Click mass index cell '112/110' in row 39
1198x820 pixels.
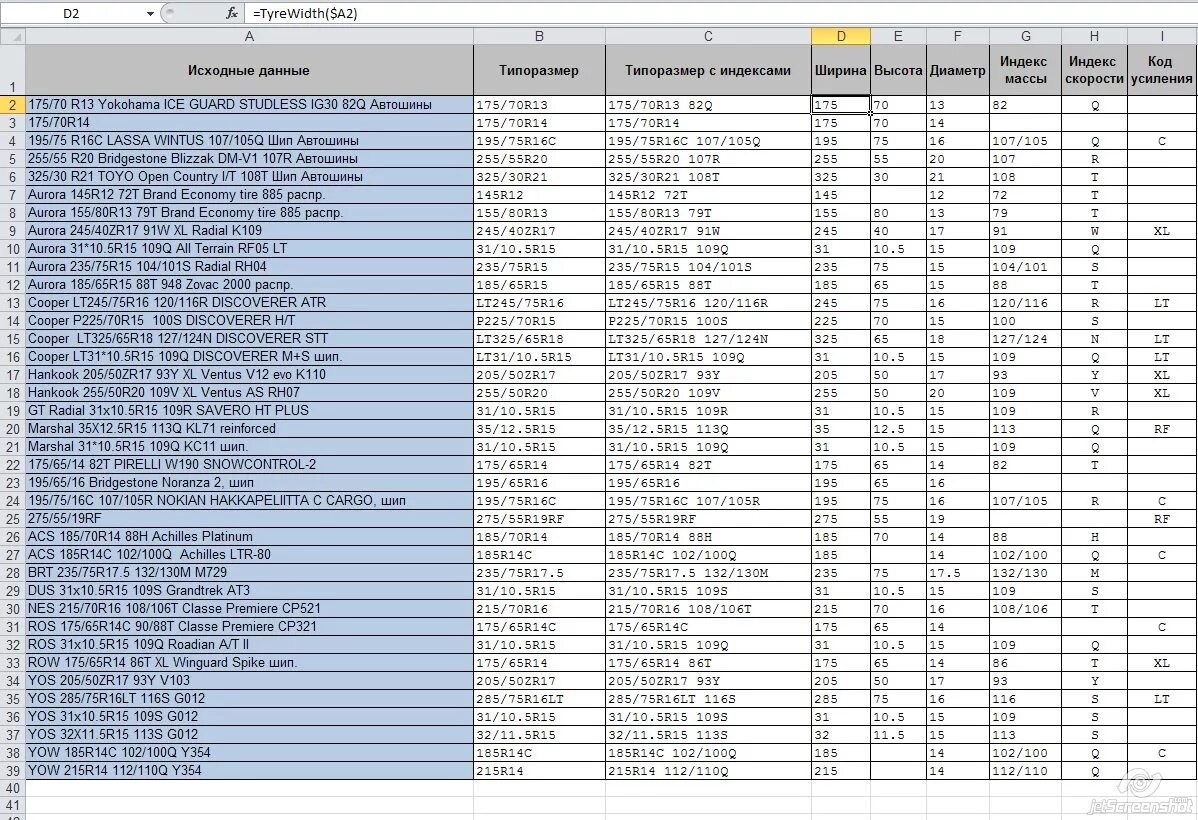point(1025,771)
